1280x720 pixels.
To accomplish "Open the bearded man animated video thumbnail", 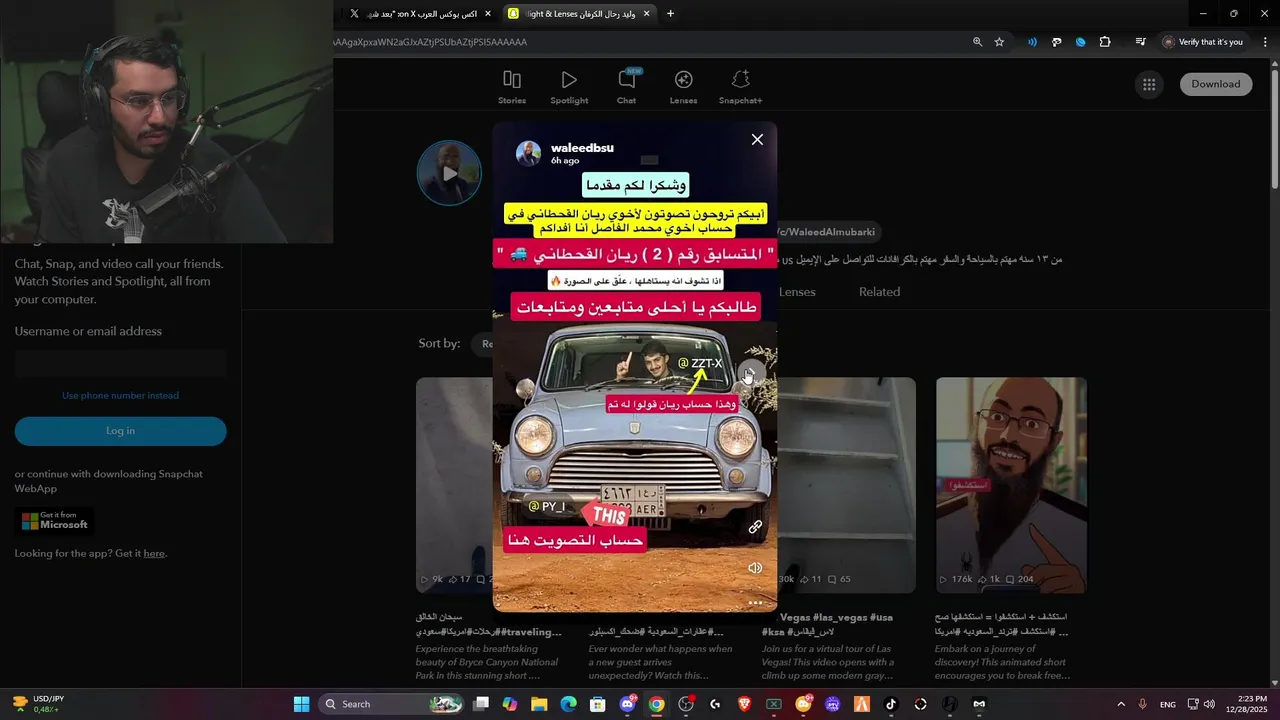I will 1011,485.
